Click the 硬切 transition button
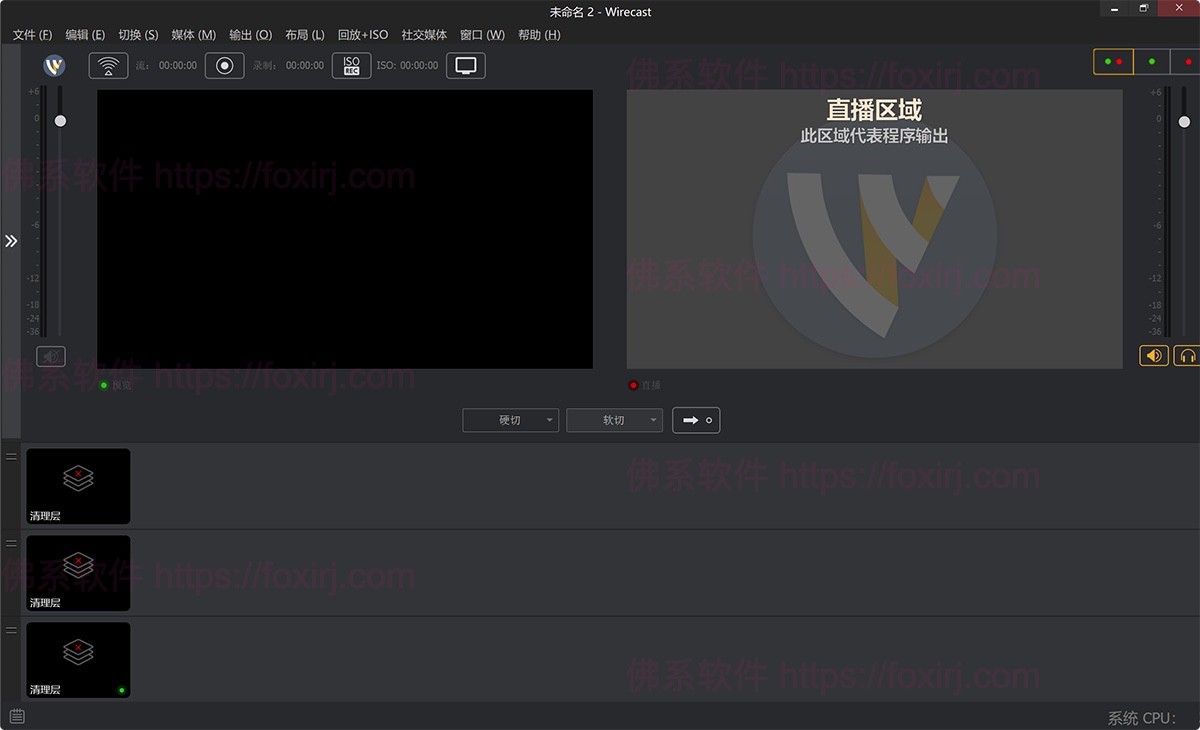The height and width of the screenshot is (730, 1200). click(505, 420)
